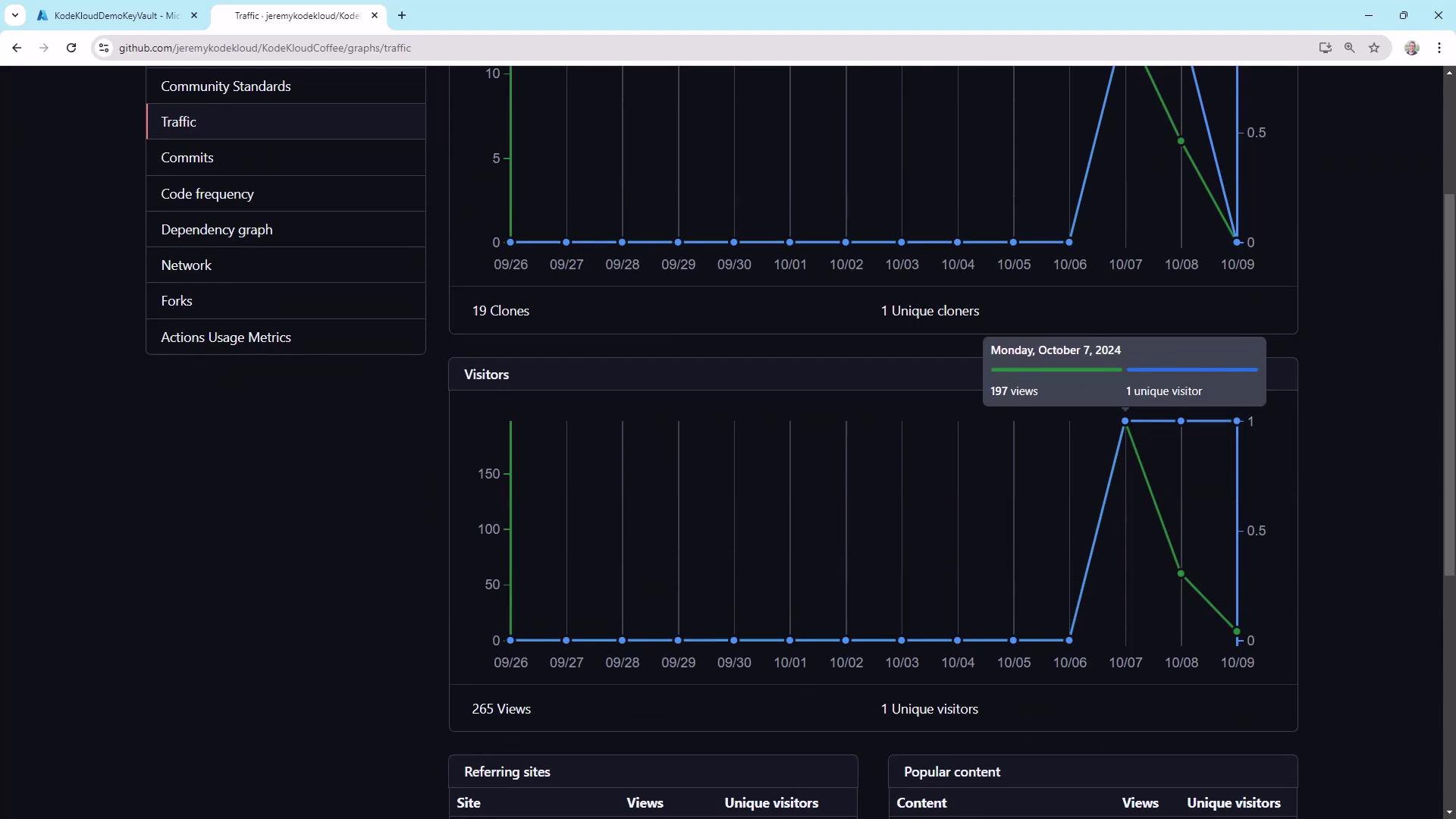Click the browser back arrow
Viewport: 1456px width, 819px height.
coord(17,48)
